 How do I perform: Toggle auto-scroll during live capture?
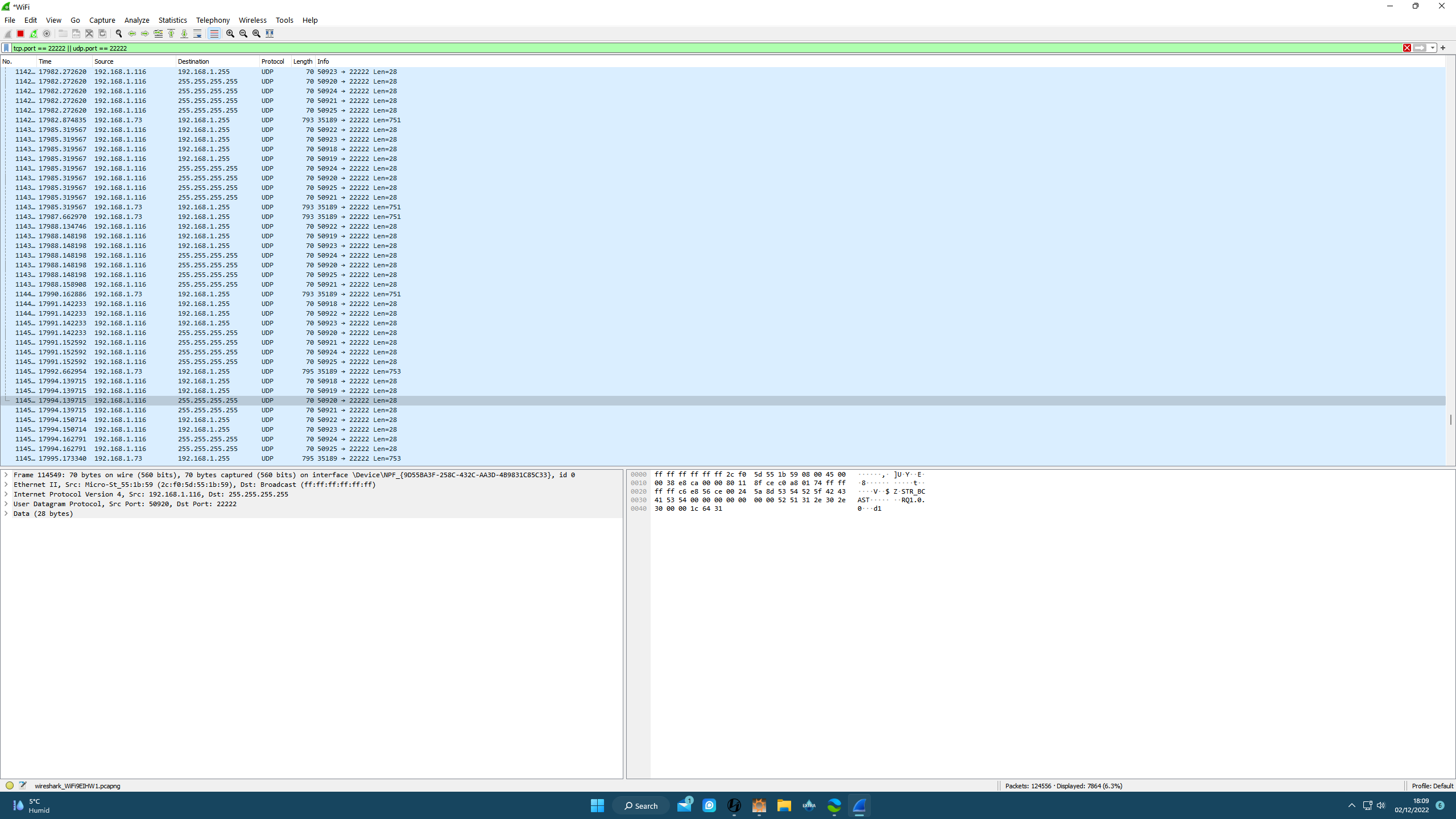(x=197, y=34)
